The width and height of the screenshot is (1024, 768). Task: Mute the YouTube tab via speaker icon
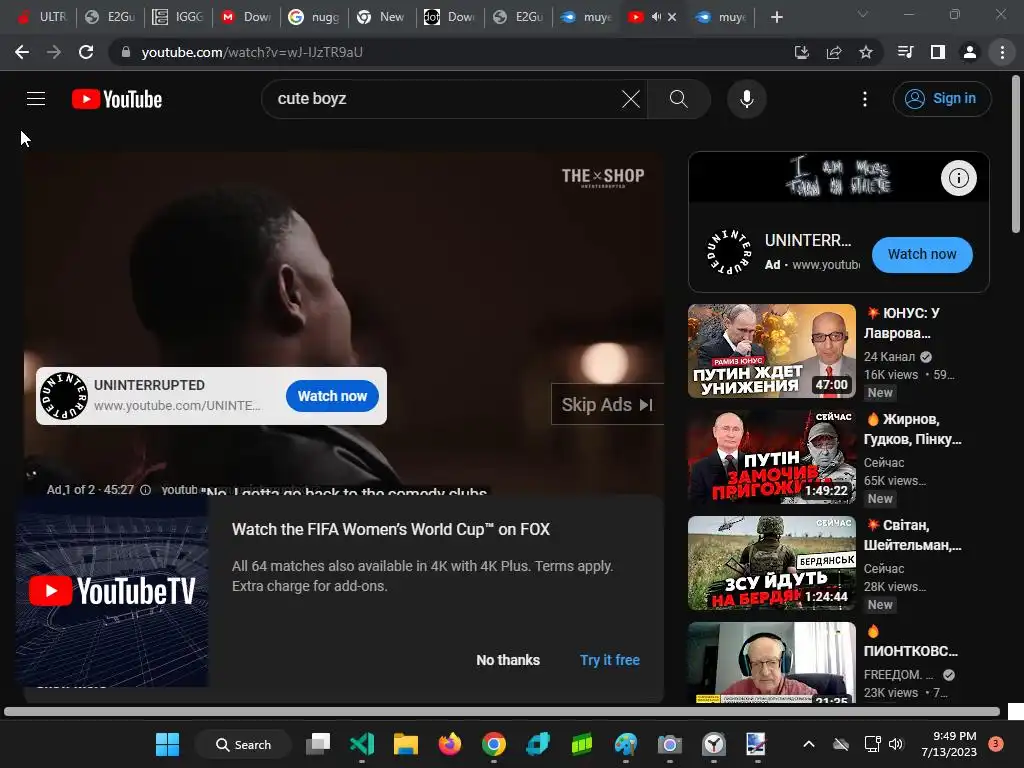(x=656, y=17)
